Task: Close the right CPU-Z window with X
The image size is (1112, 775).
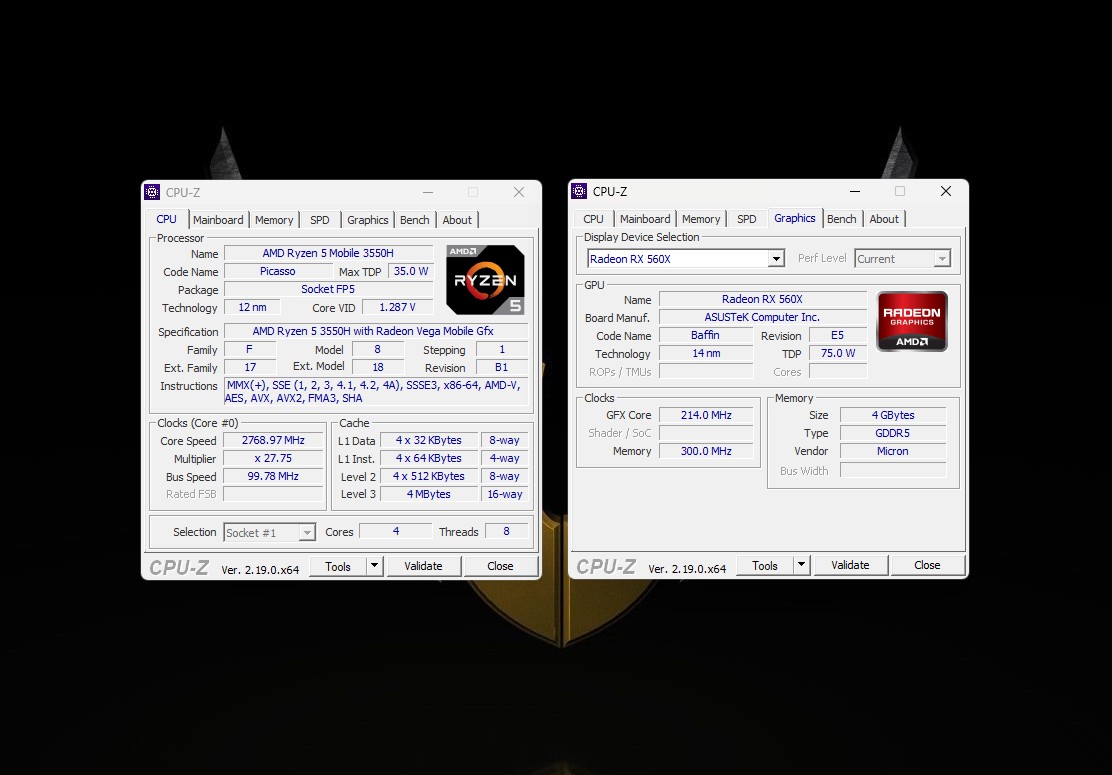Action: pyautogui.click(x=945, y=191)
